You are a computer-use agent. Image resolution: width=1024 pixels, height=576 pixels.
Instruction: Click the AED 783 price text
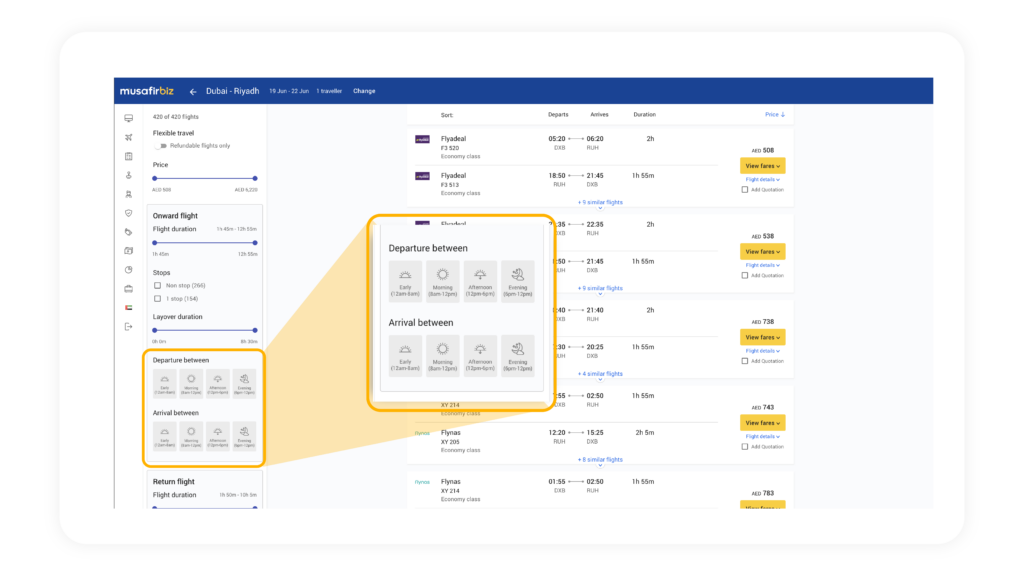click(763, 493)
